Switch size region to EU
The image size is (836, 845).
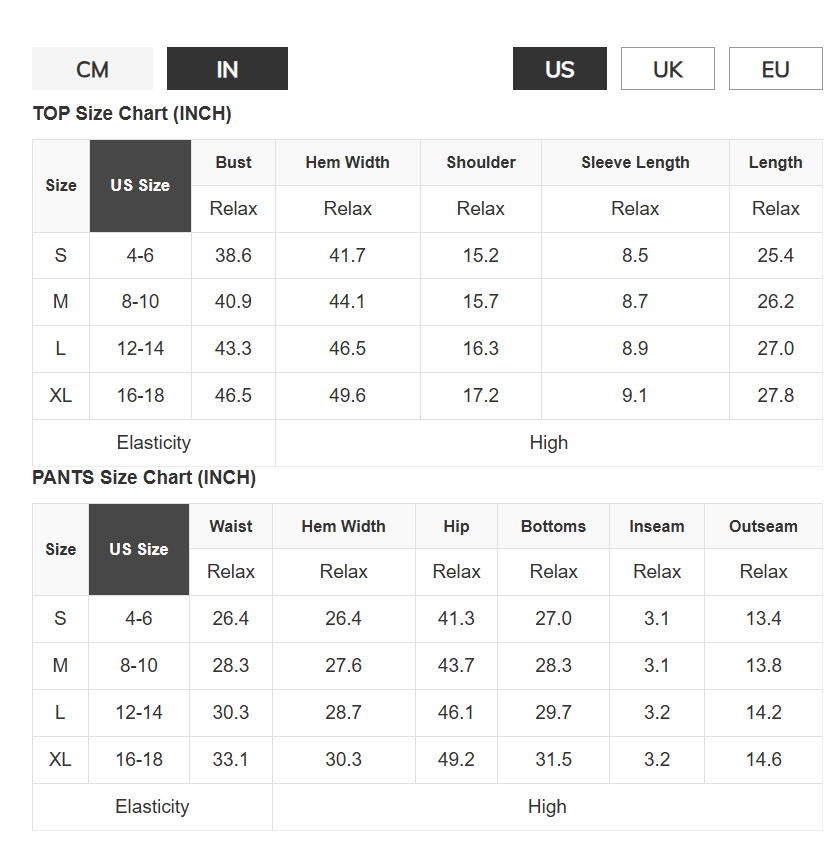775,69
